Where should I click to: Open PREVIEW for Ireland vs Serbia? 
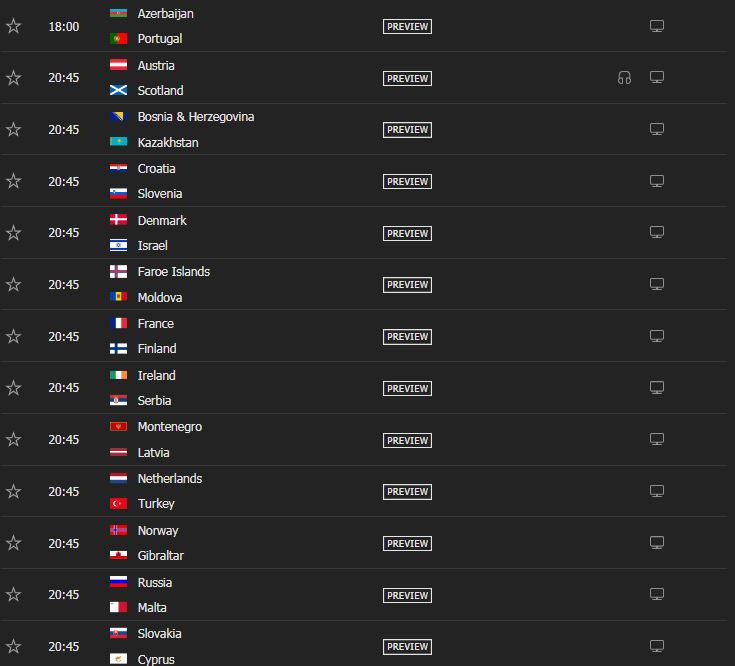tap(407, 389)
